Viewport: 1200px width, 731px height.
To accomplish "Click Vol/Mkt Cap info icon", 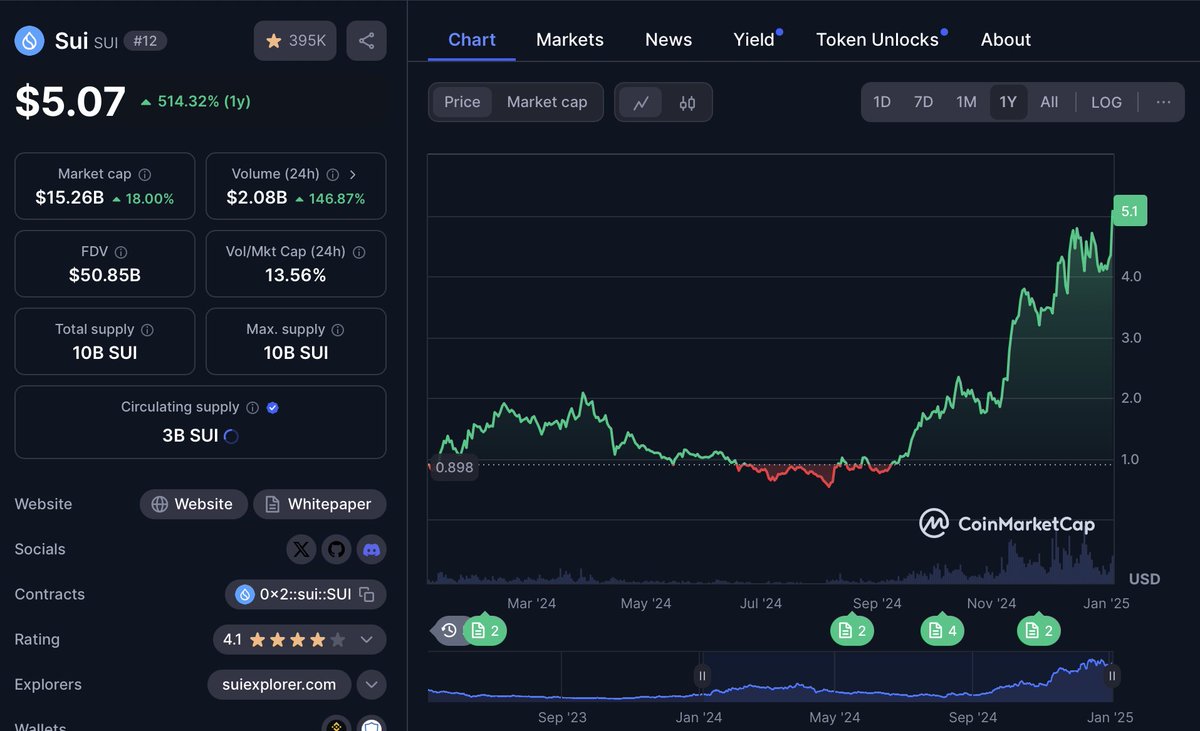I will pos(359,252).
